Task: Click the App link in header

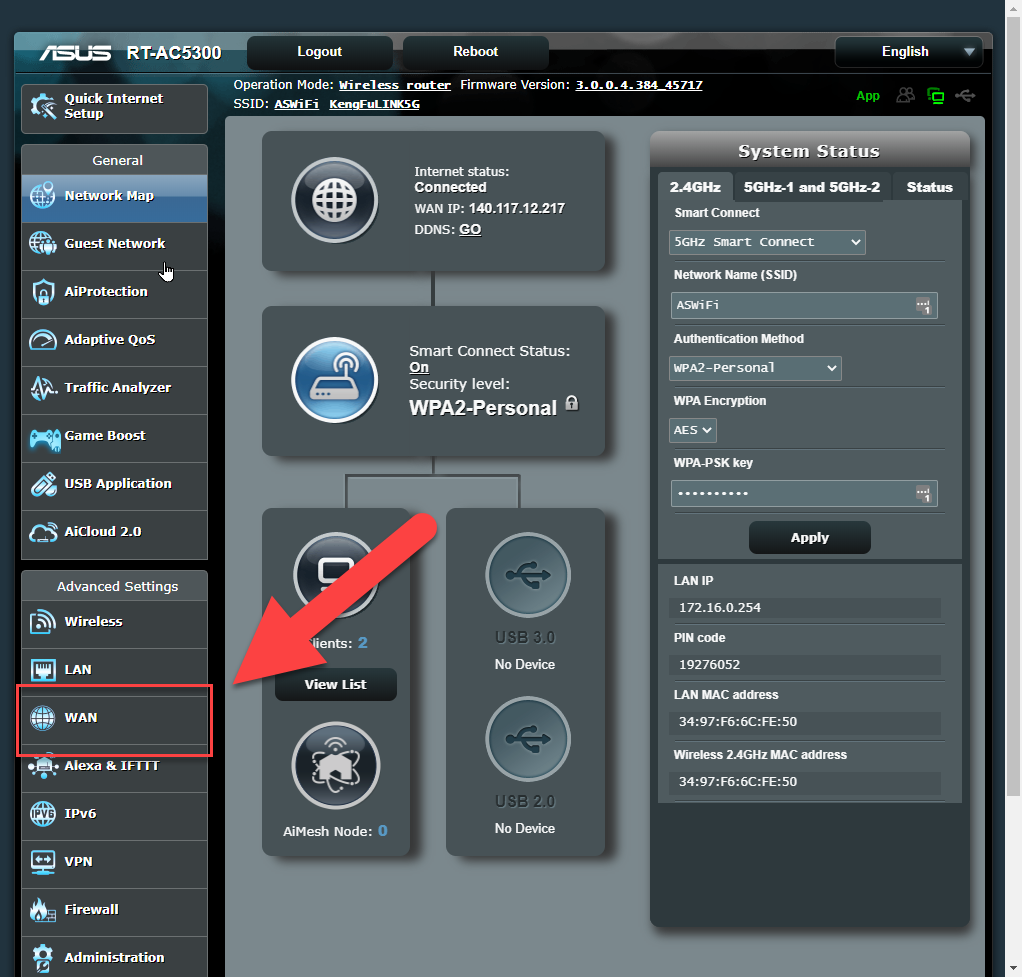Action: [x=868, y=96]
